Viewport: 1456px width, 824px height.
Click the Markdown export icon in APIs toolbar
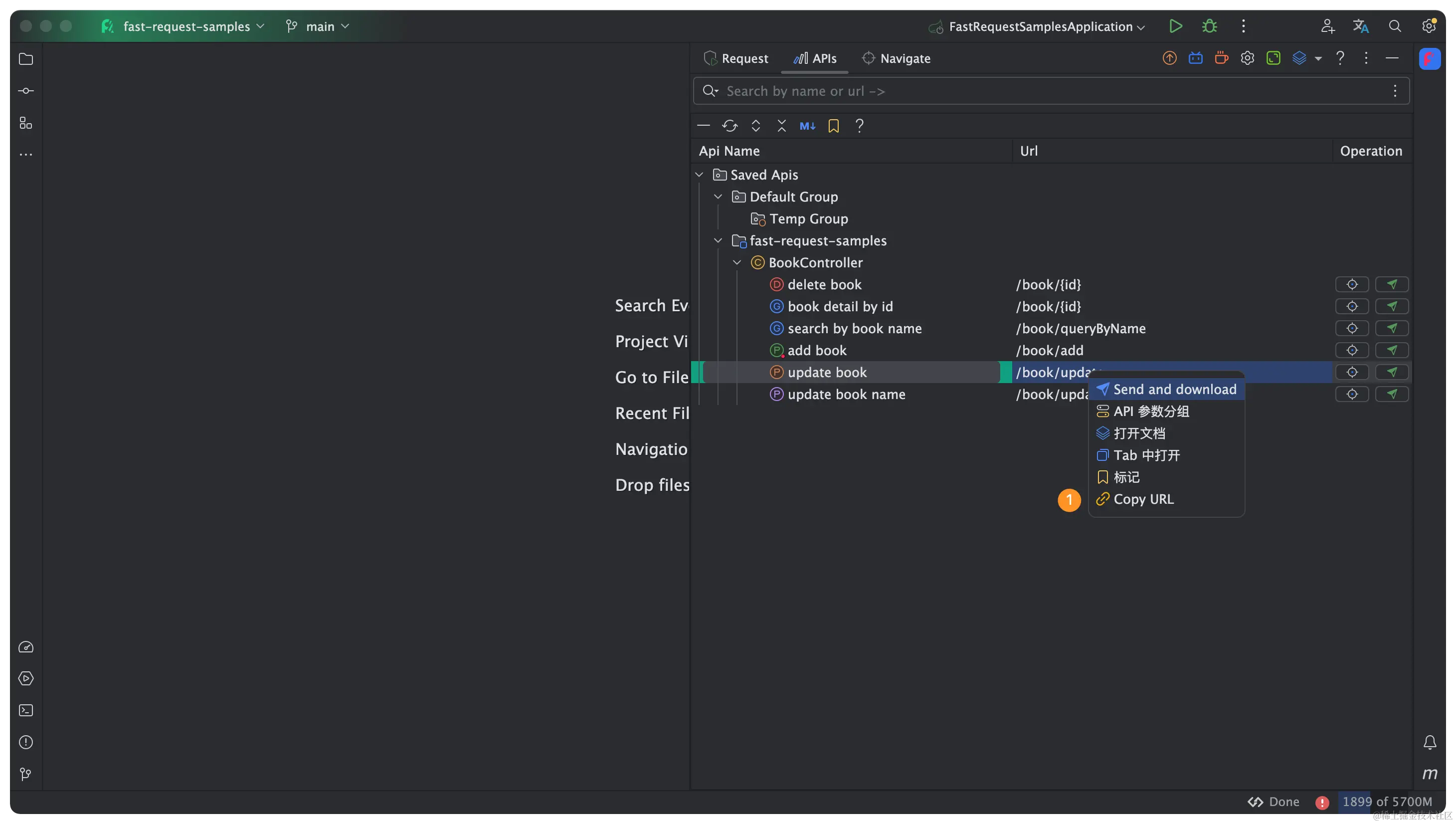(807, 126)
